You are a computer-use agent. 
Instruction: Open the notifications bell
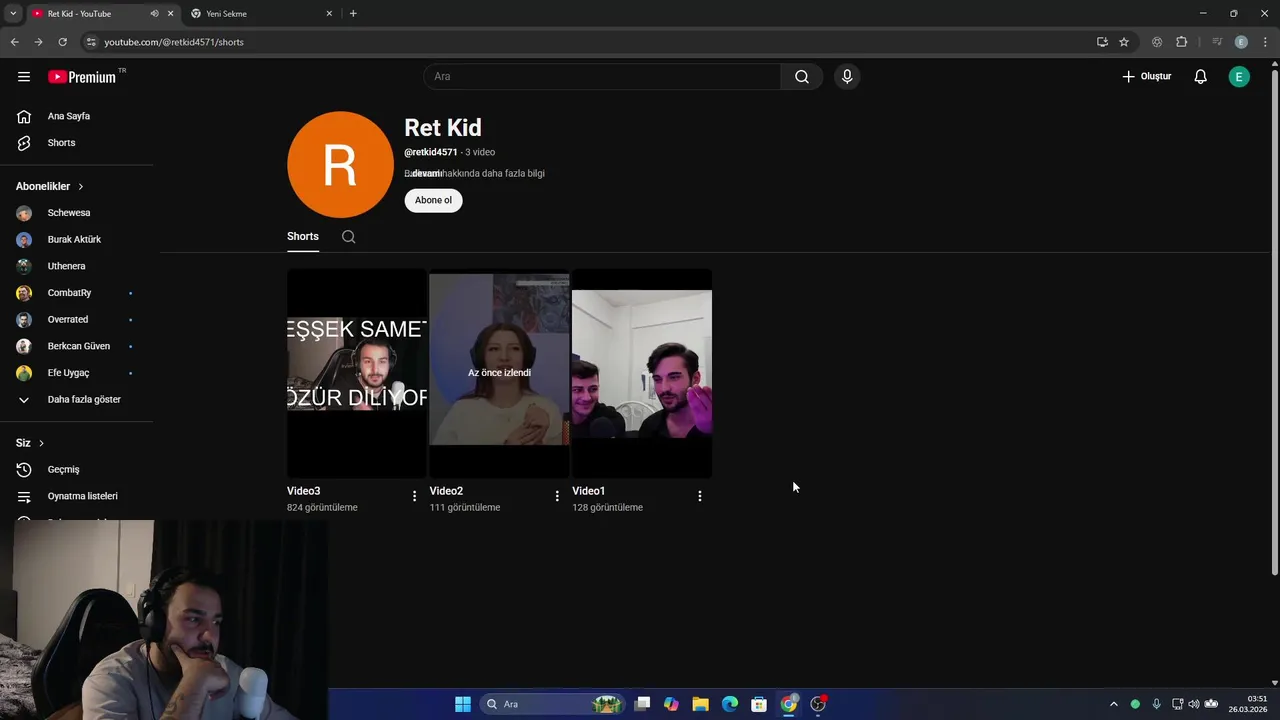1200,77
